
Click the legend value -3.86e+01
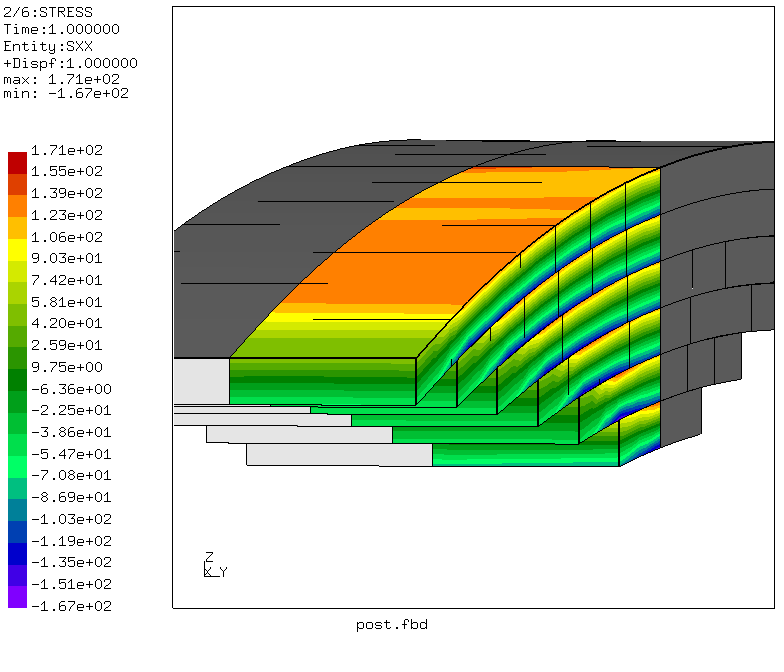pos(71,432)
